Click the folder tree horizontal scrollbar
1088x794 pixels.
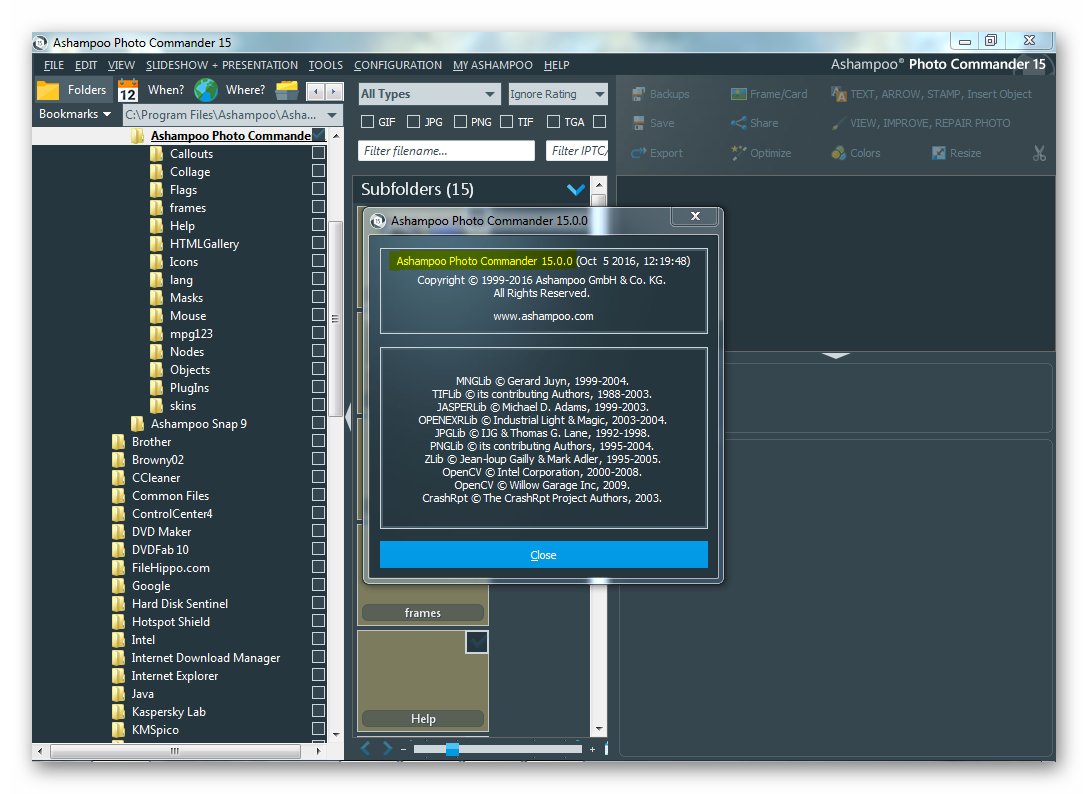coord(176,751)
